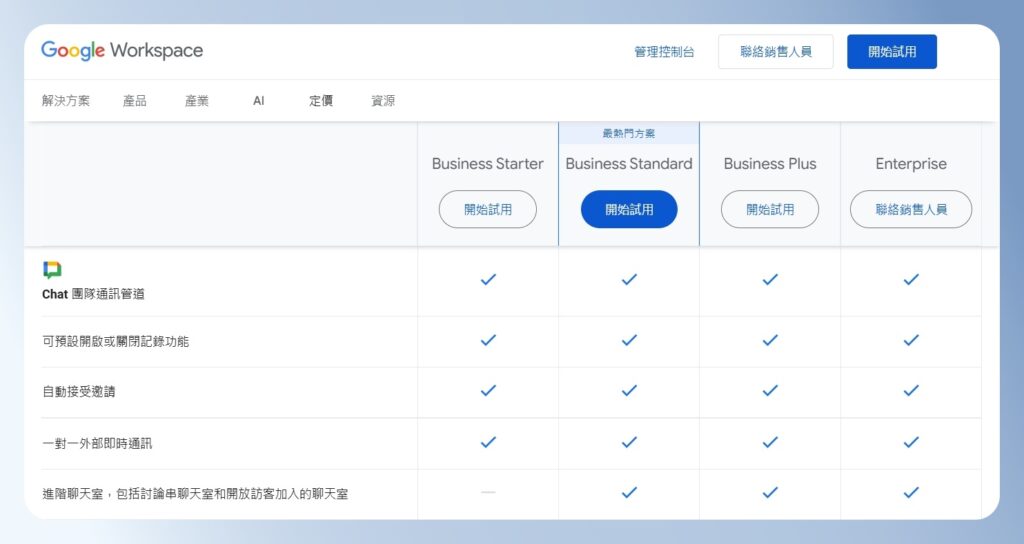Viewport: 1024px width, 544px height.
Task: Click the 進階聊天室 feature row label
Action: (x=195, y=494)
